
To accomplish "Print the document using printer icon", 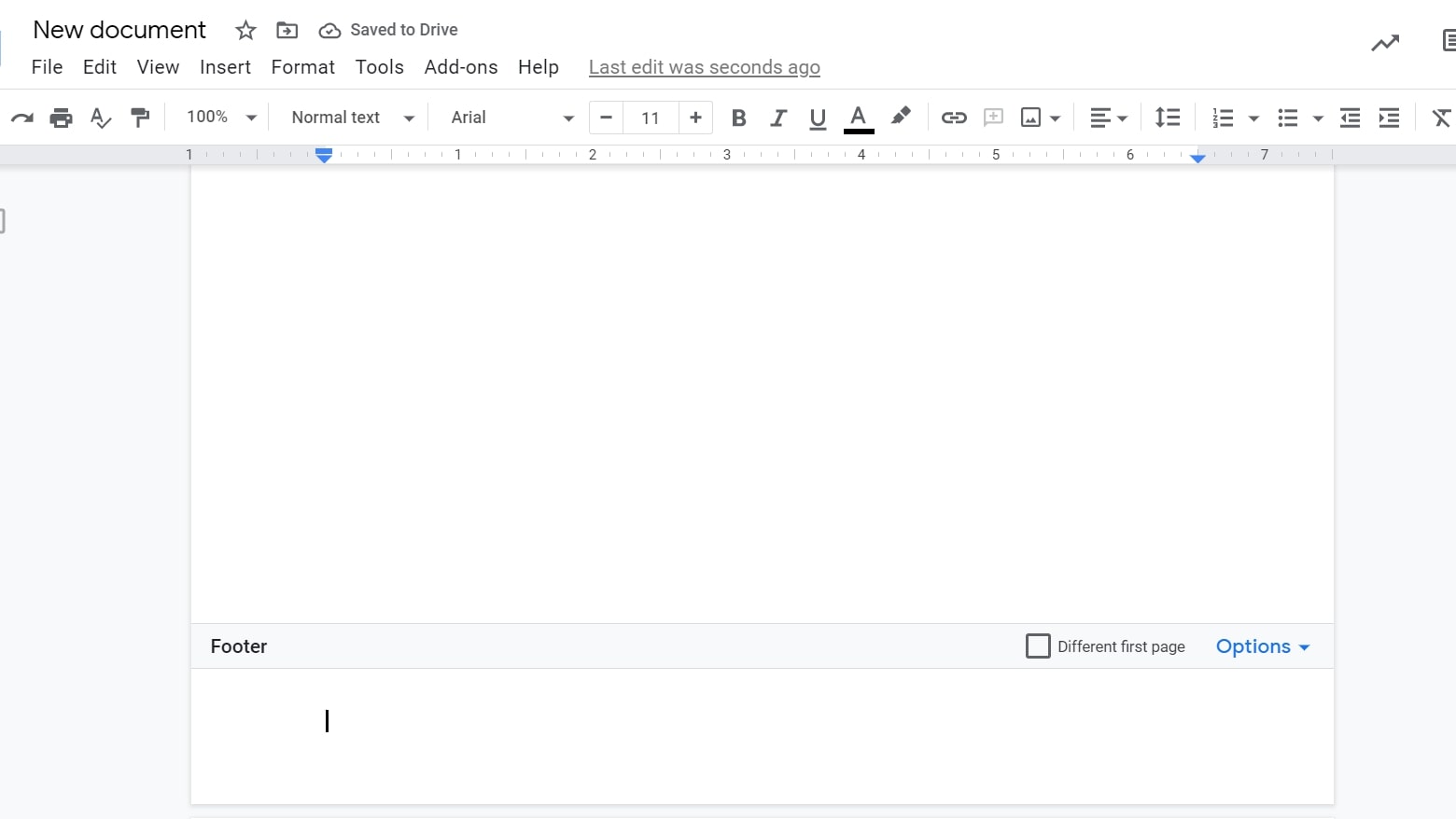I will point(61,118).
